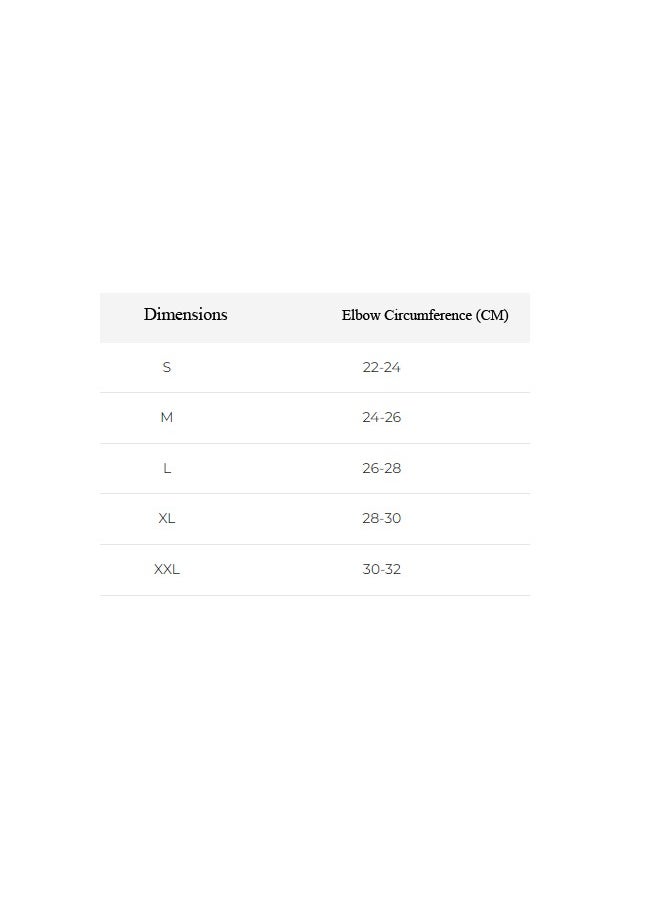Click the letter D in Dimensions
Image resolution: width=660 pixels, height=904 pixels.
[150, 314]
